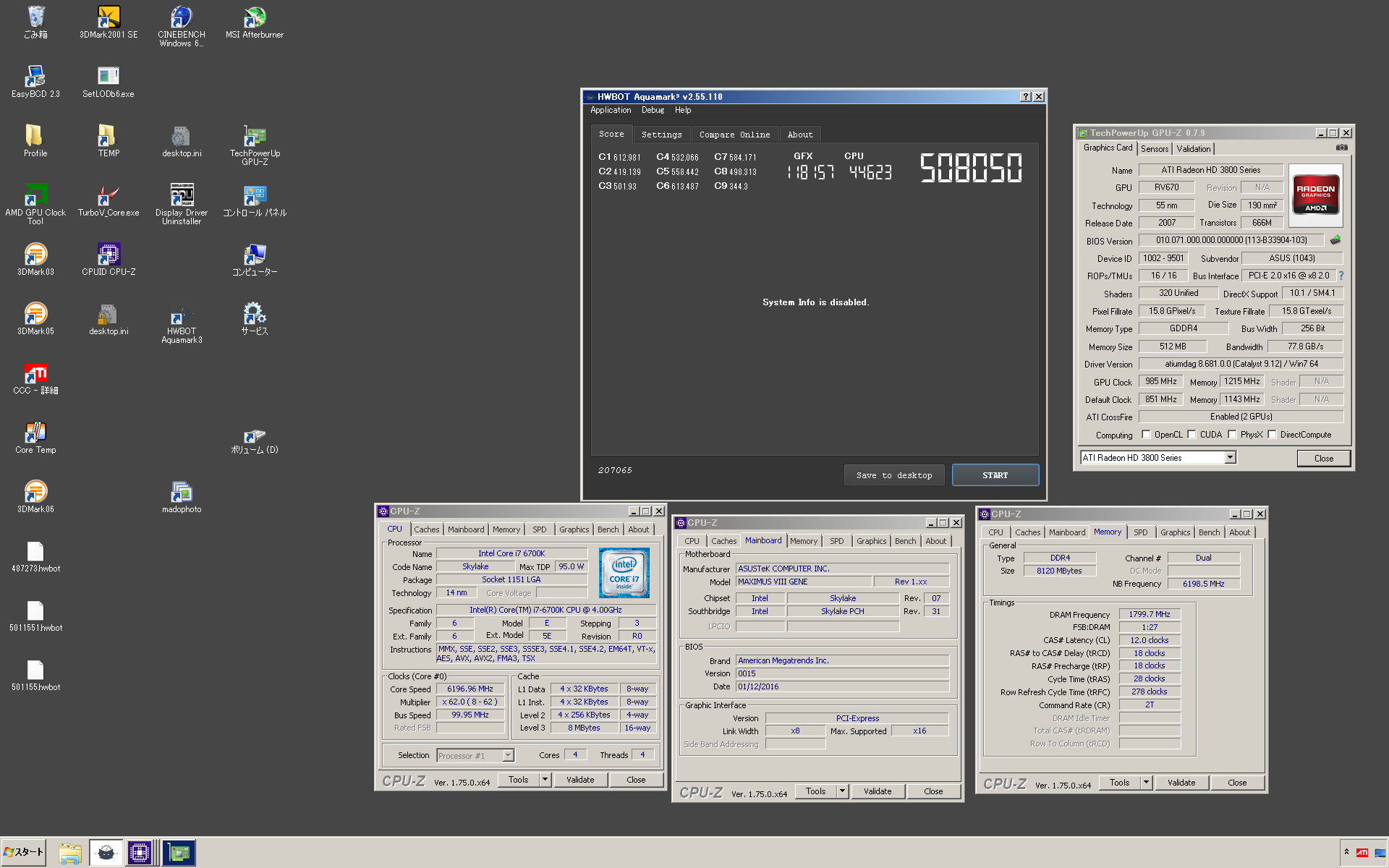Open 3DMark03 desktop shortcut

click(x=35, y=259)
